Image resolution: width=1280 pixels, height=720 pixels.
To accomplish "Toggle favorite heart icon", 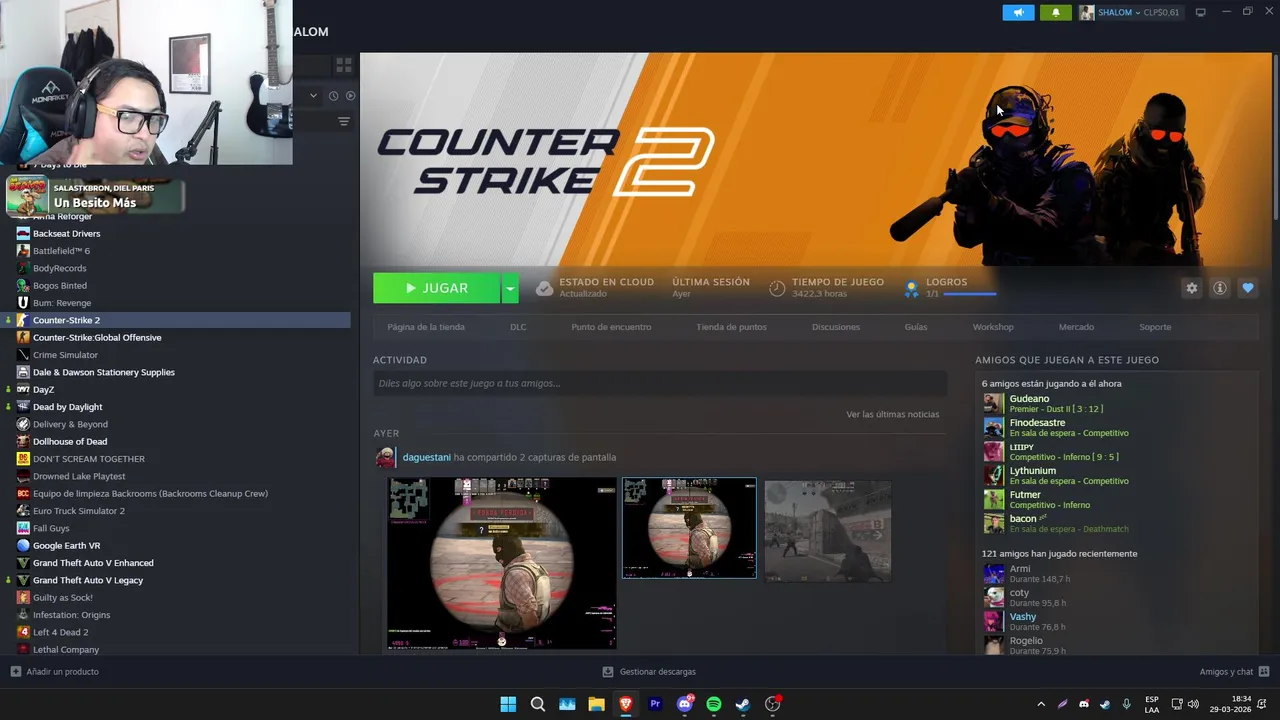I will coord(1247,288).
